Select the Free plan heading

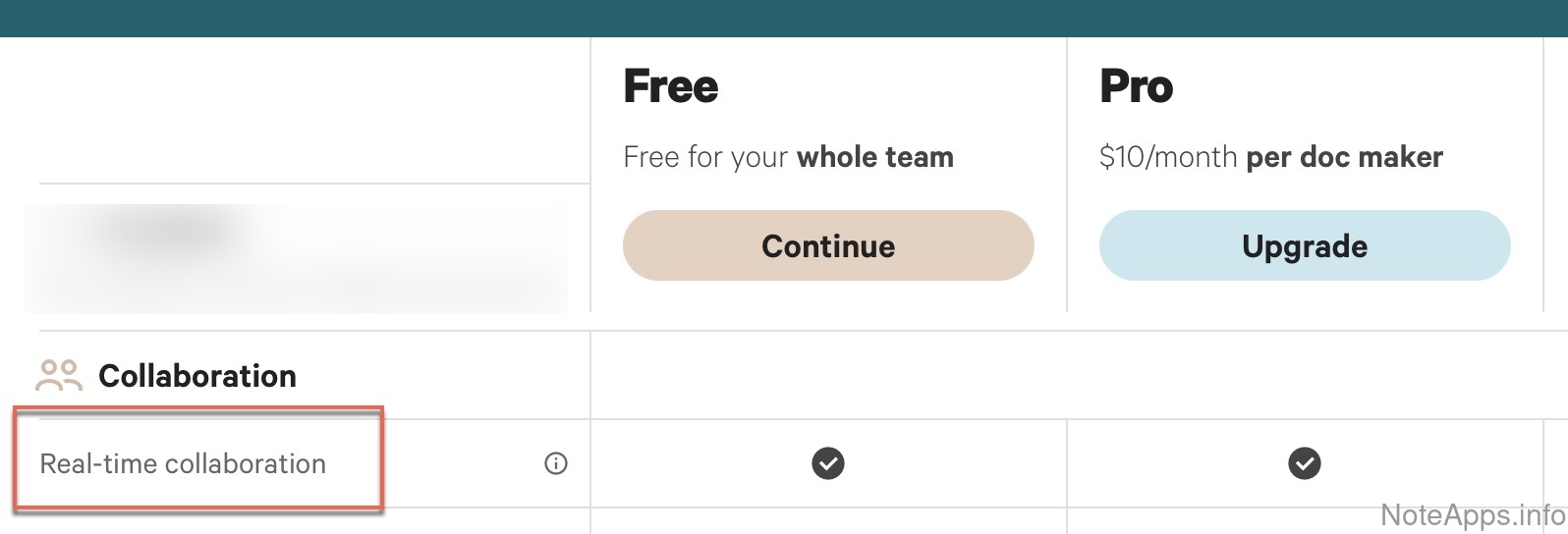click(671, 86)
